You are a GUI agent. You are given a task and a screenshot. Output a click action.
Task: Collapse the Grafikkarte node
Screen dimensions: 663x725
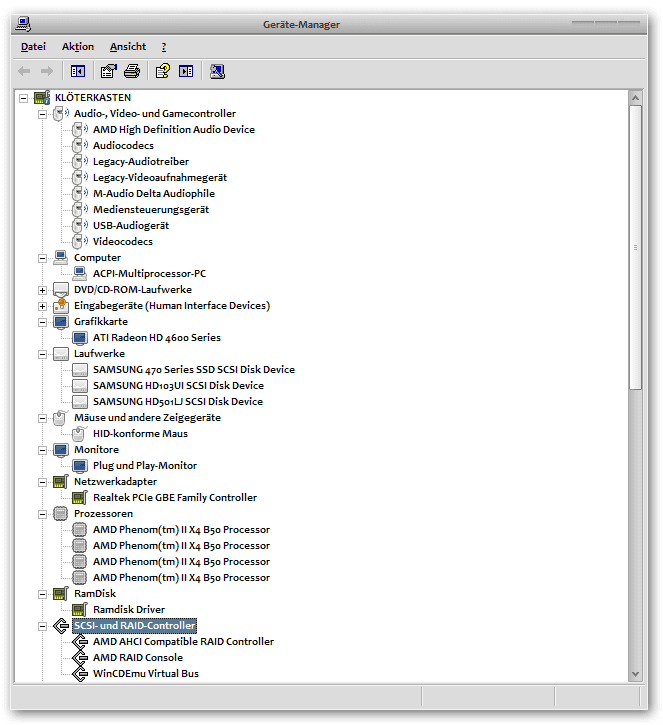click(43, 322)
